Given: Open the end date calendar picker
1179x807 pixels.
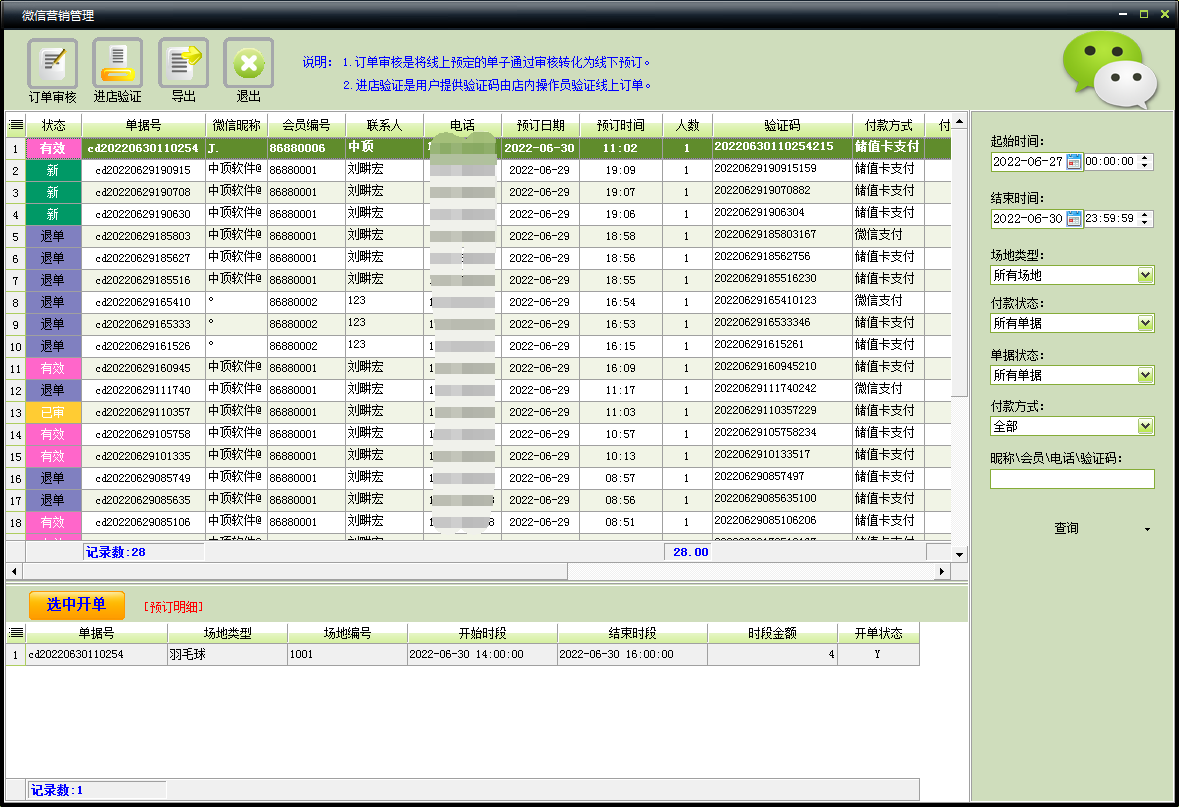Looking at the screenshot, I should [1074, 219].
